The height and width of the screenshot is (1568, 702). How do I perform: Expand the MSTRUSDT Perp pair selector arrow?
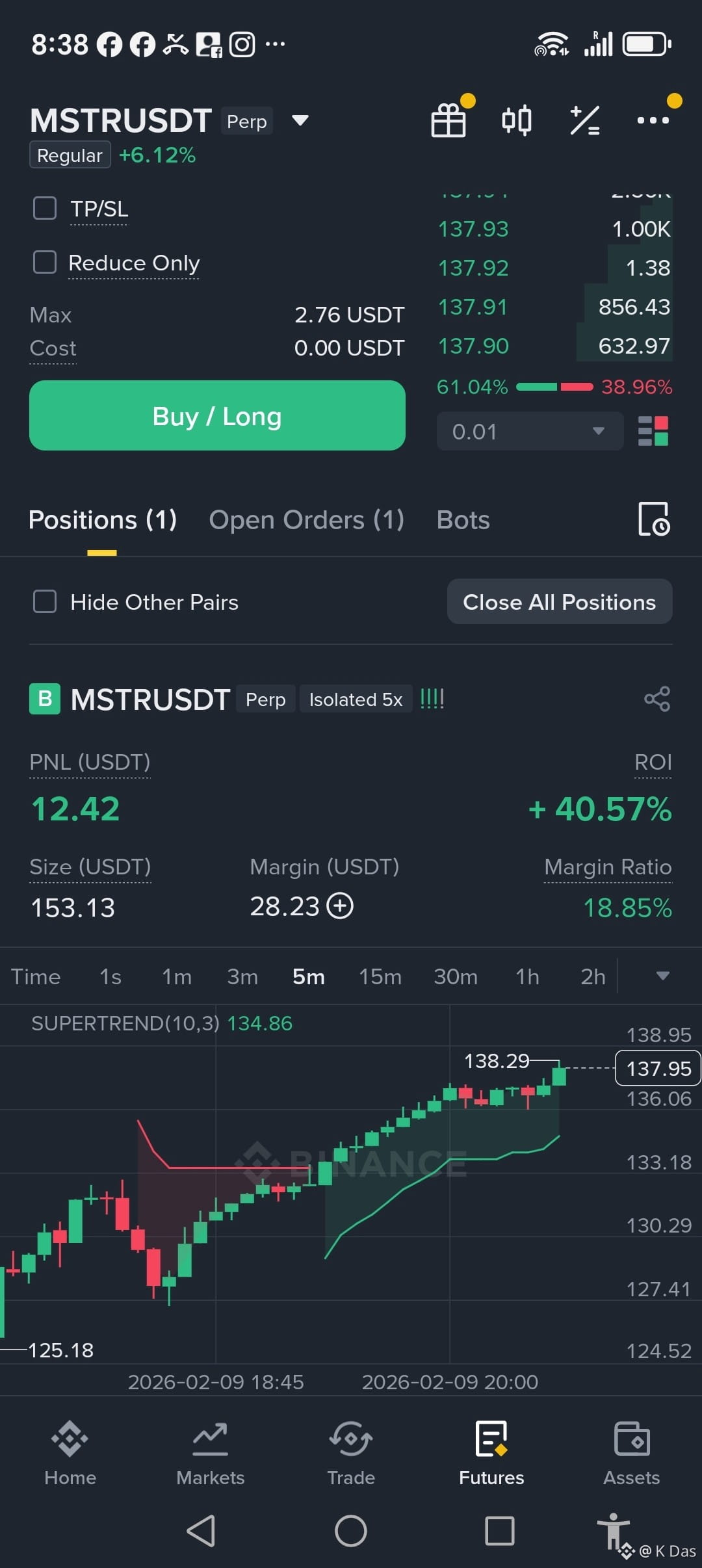[x=300, y=120]
